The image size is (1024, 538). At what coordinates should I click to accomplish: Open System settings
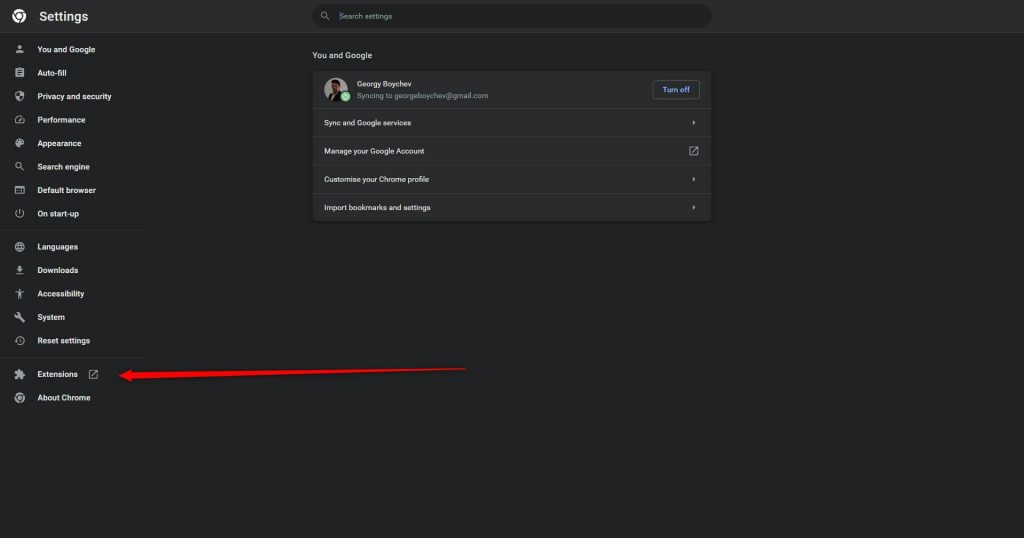click(51, 317)
